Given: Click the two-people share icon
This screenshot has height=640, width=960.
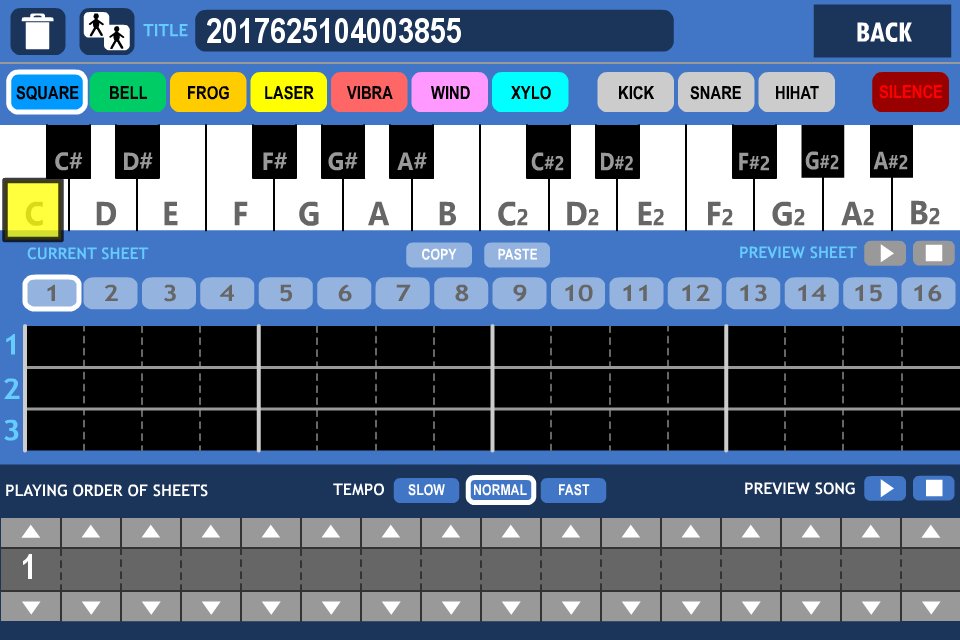Looking at the screenshot, I should pyautogui.click(x=107, y=31).
